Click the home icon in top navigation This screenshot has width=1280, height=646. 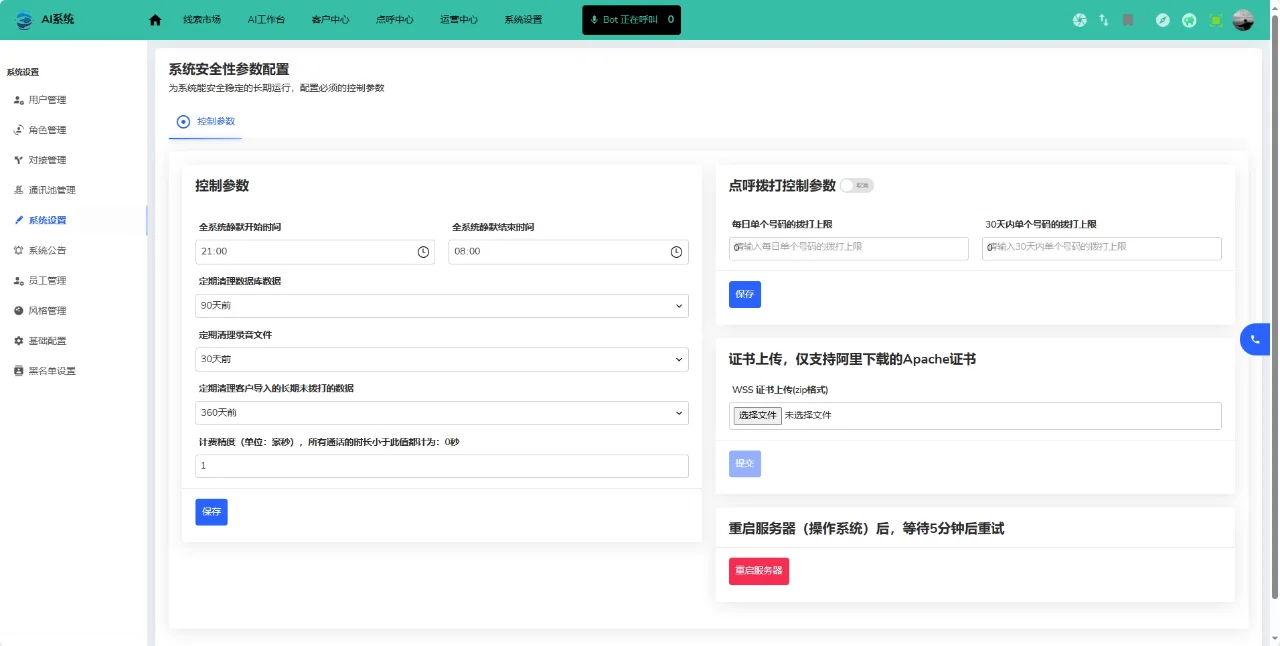tap(155, 20)
